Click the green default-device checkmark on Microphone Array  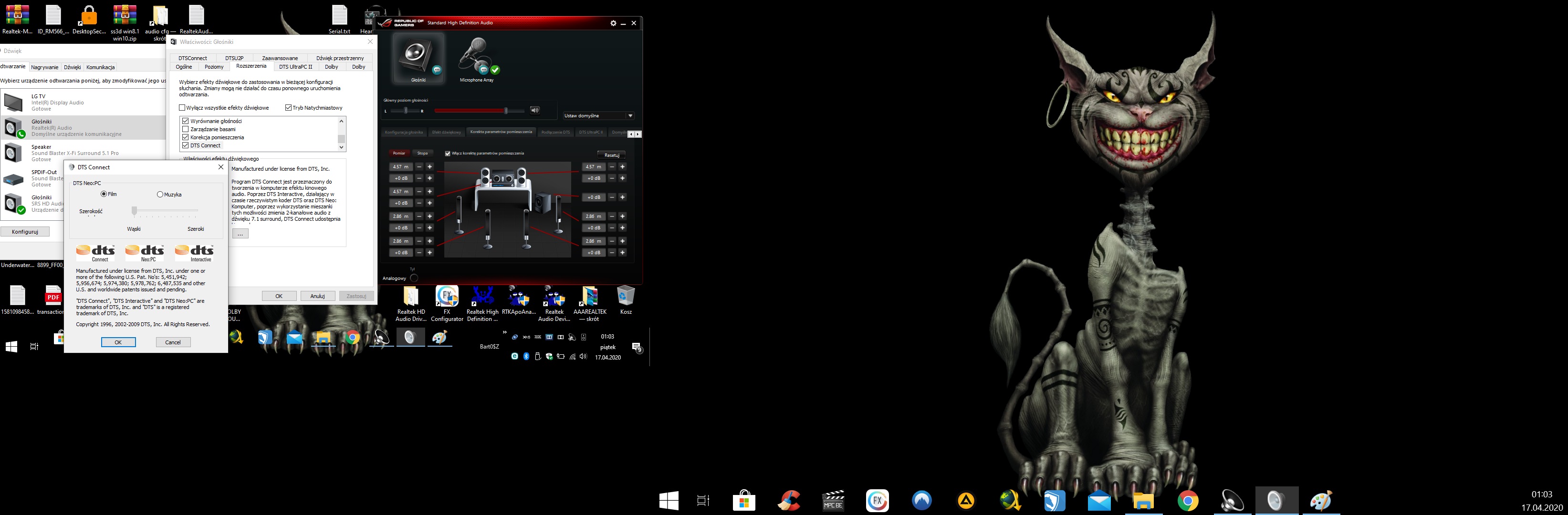[x=495, y=70]
